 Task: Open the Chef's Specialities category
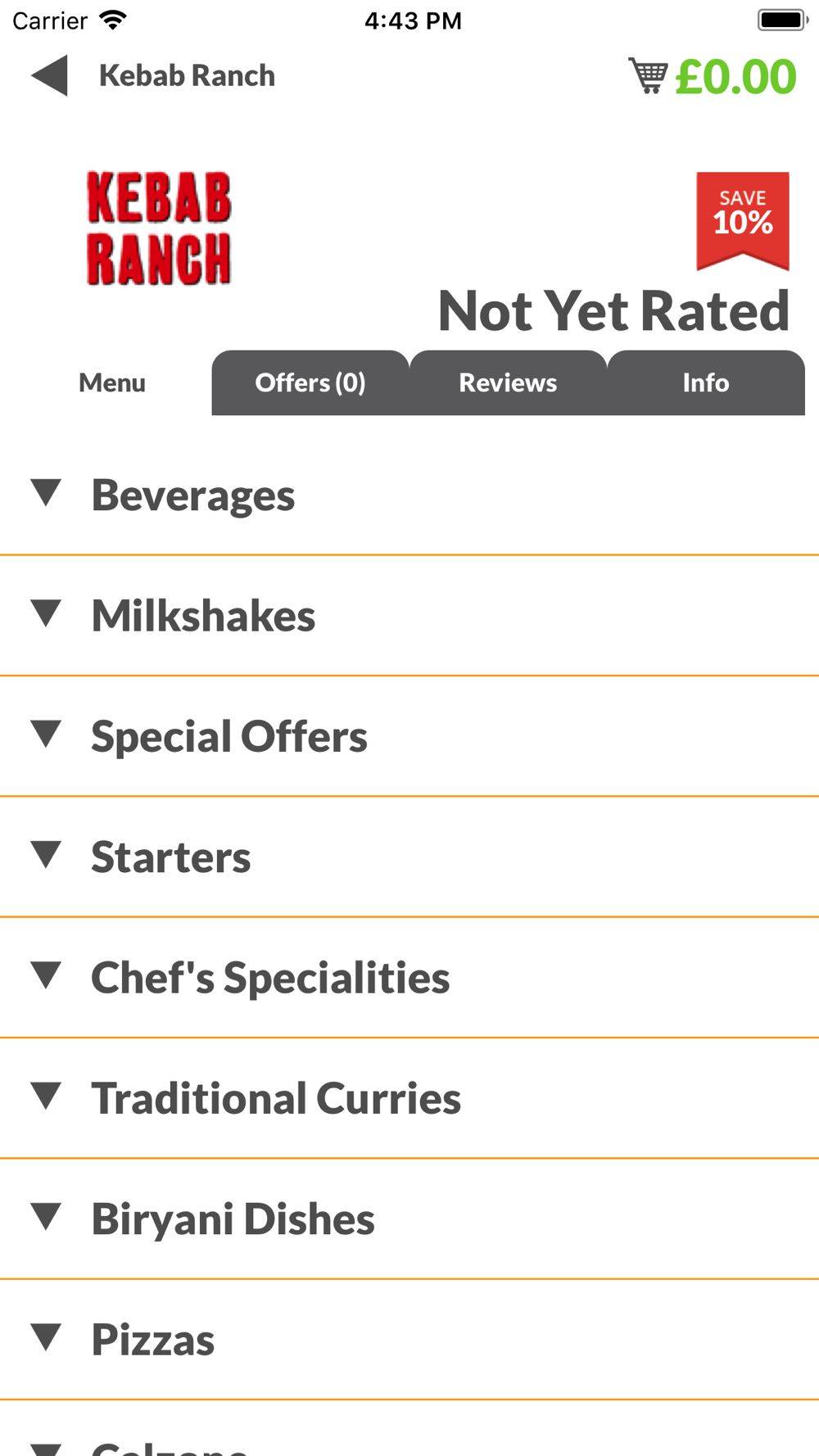pyautogui.click(x=409, y=978)
